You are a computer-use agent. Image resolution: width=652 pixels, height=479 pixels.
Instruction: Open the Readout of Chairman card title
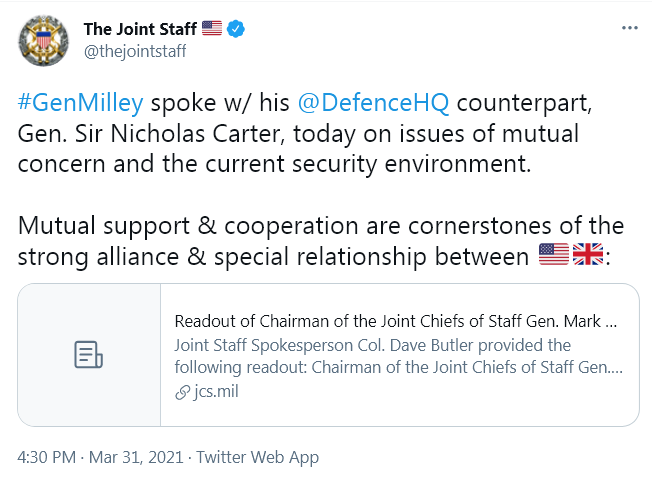tap(396, 321)
